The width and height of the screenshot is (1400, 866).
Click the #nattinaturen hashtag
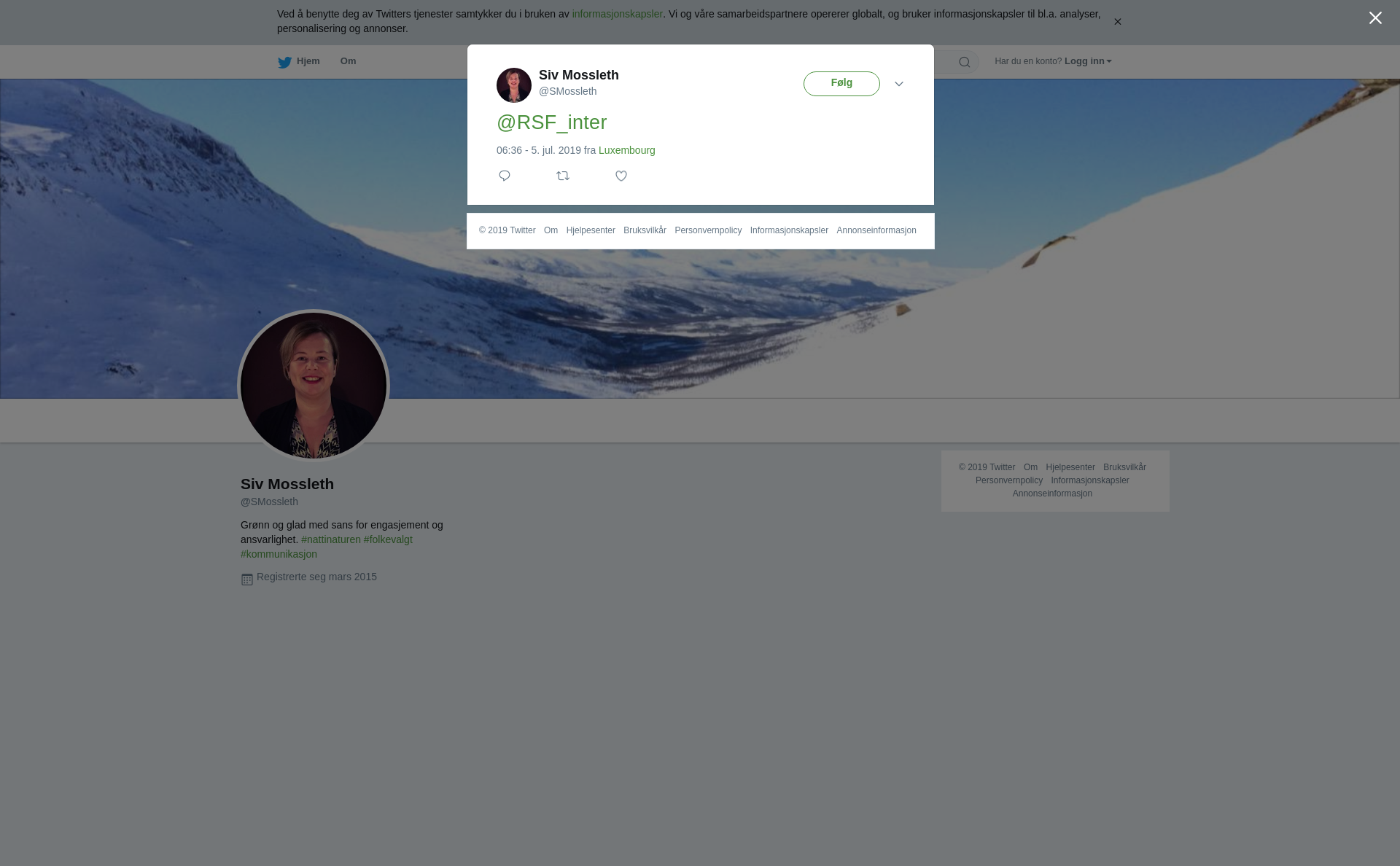click(331, 539)
